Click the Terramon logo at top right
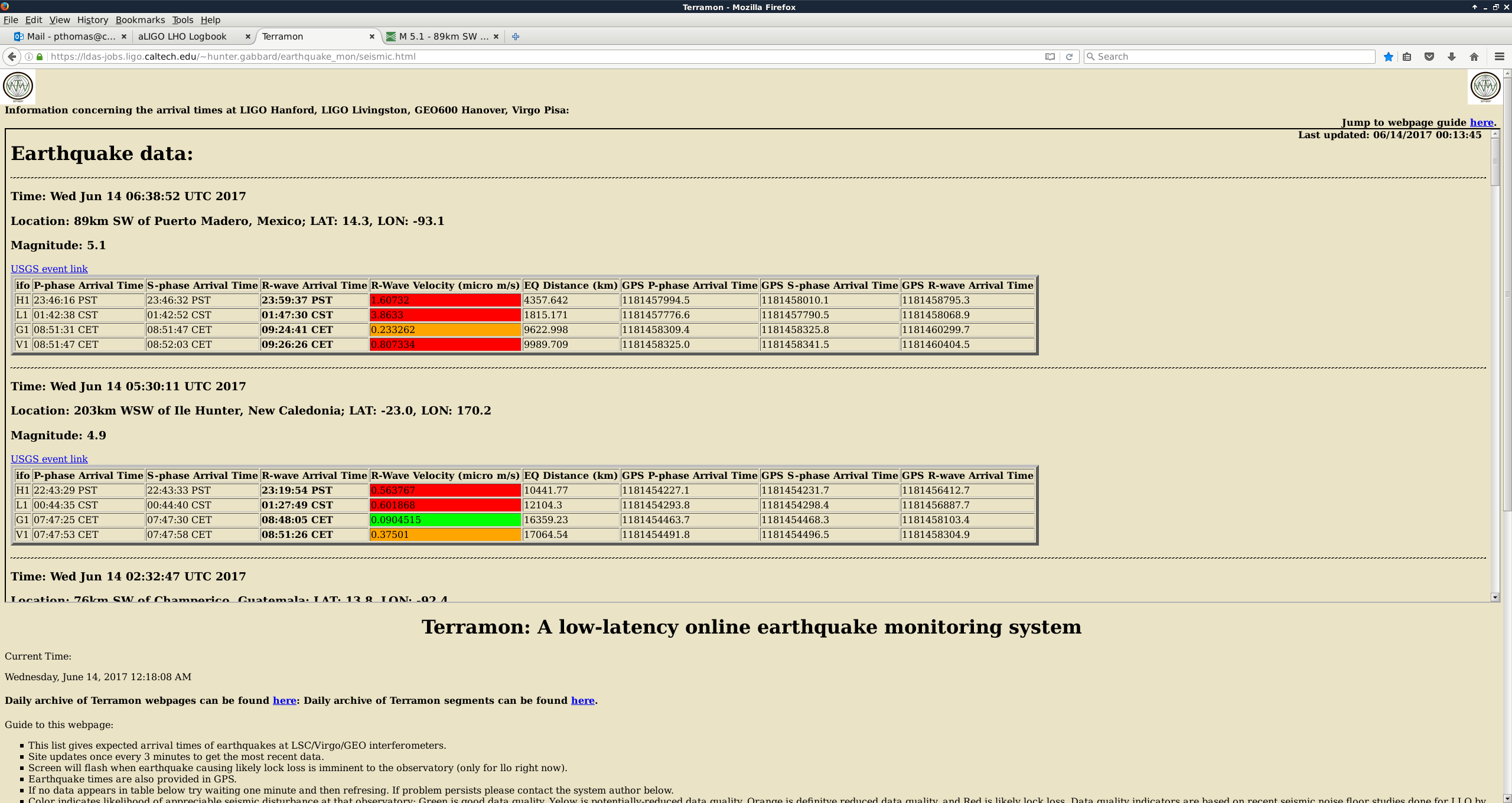The width and height of the screenshot is (1512, 803). coord(1485,87)
